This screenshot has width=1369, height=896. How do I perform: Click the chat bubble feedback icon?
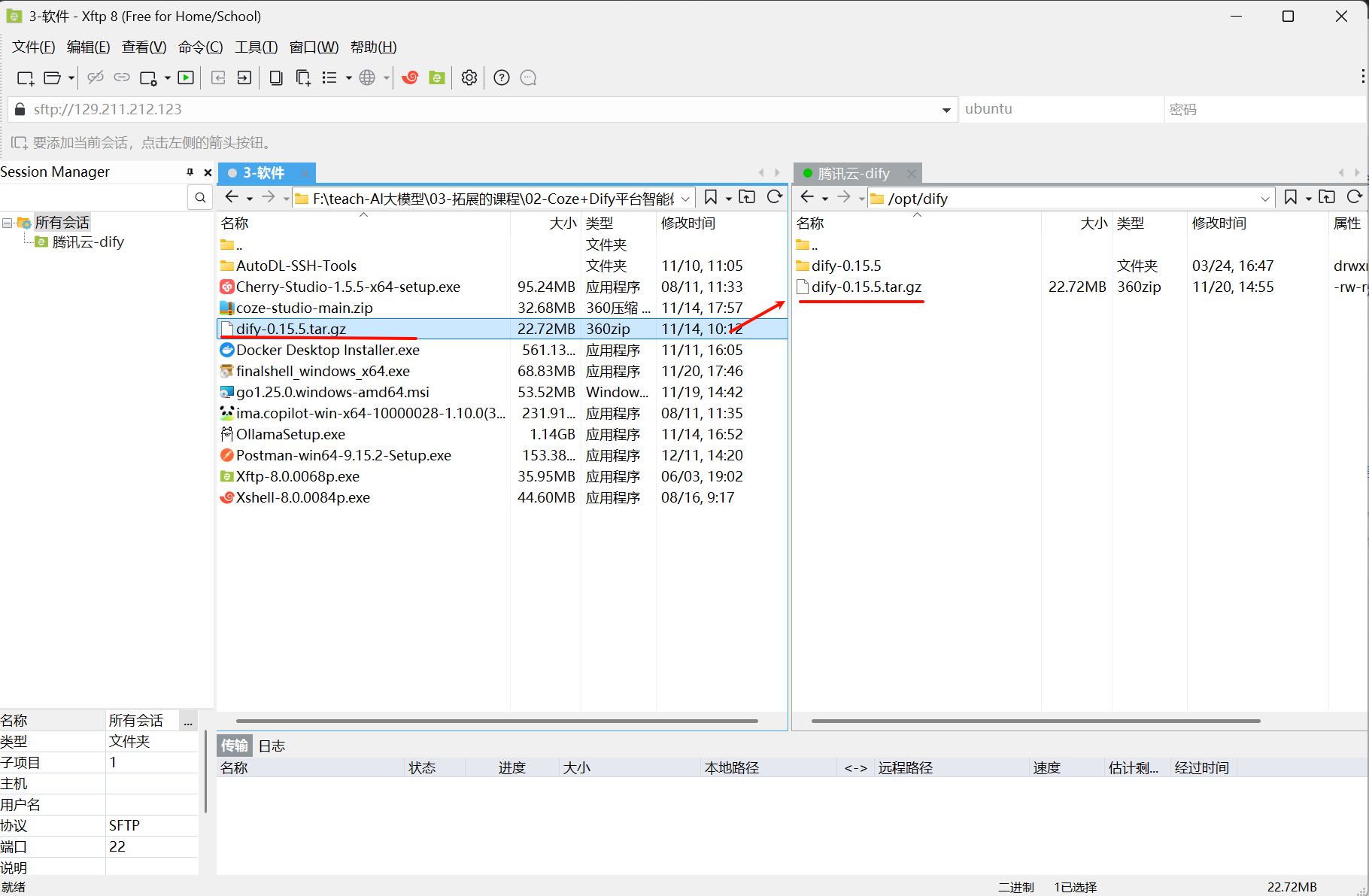pos(529,77)
